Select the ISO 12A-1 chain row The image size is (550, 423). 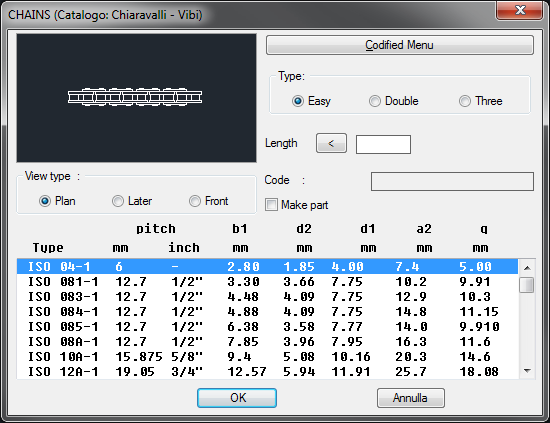(267, 371)
